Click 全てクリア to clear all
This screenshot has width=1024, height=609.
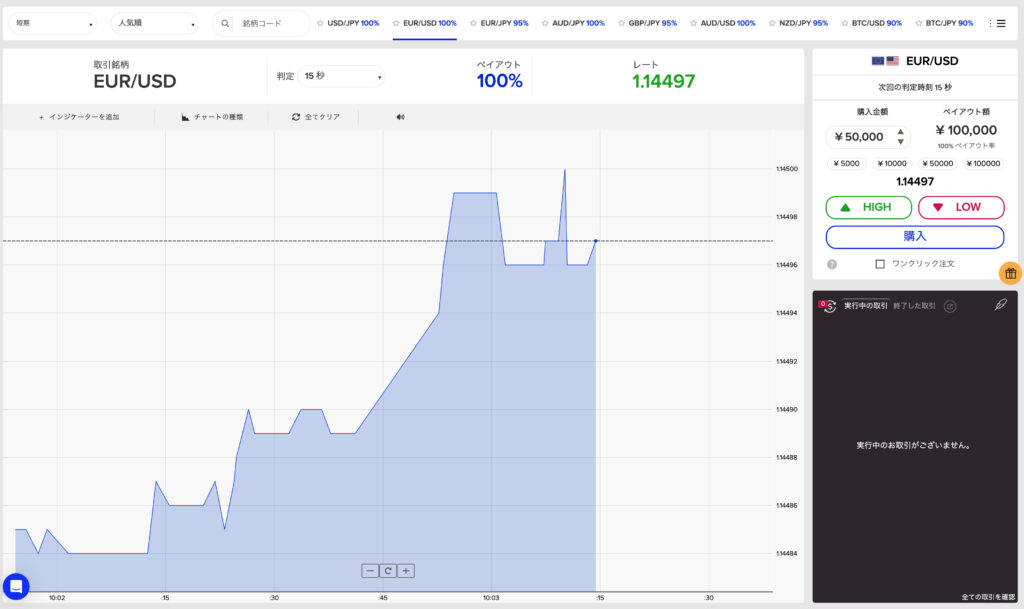(x=316, y=117)
